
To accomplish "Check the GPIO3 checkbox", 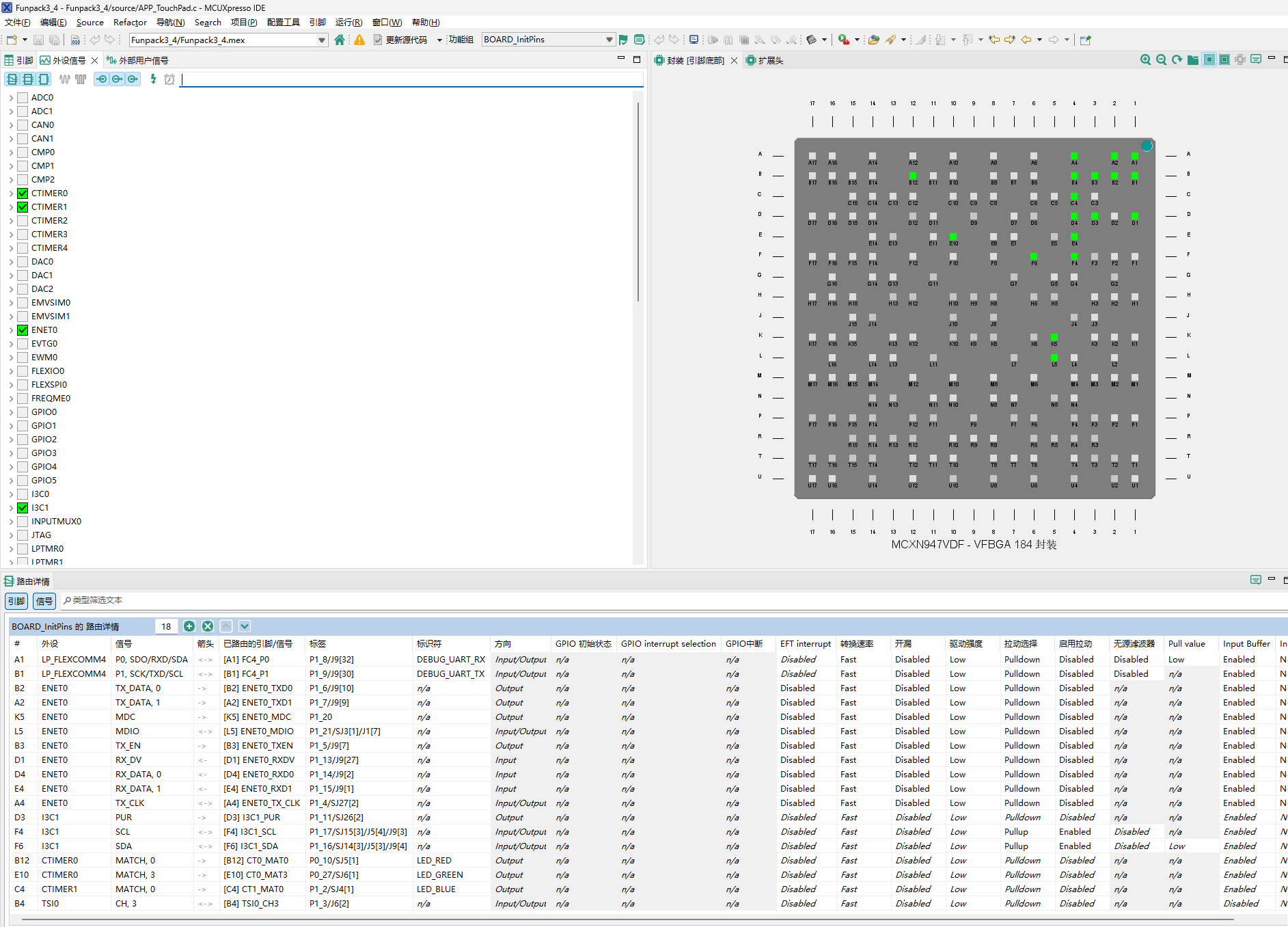I will (x=23, y=453).
